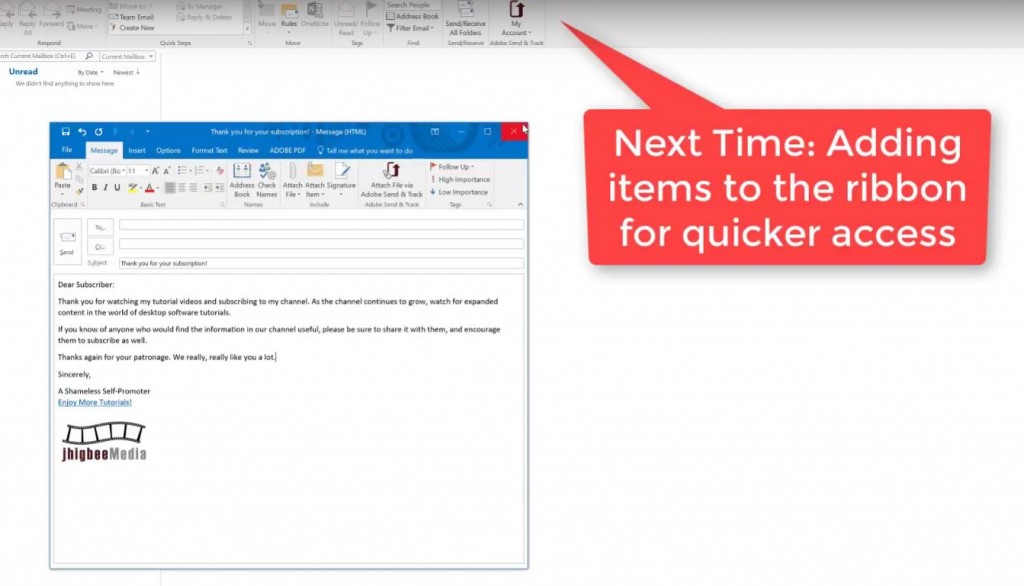Open the ADOBE PDF ribbon tab

click(287, 150)
